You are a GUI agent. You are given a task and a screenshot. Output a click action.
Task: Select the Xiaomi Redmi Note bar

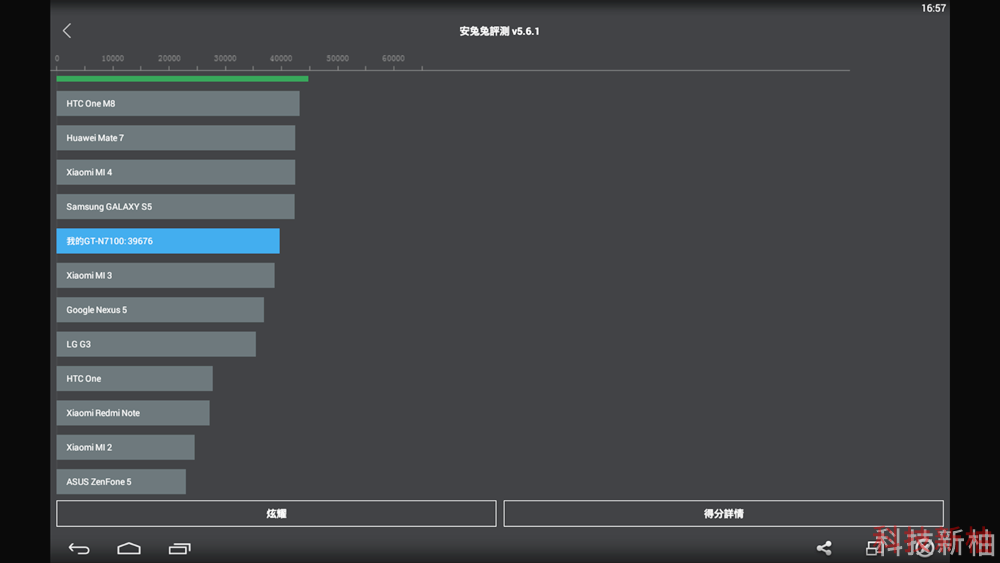[x=133, y=413]
